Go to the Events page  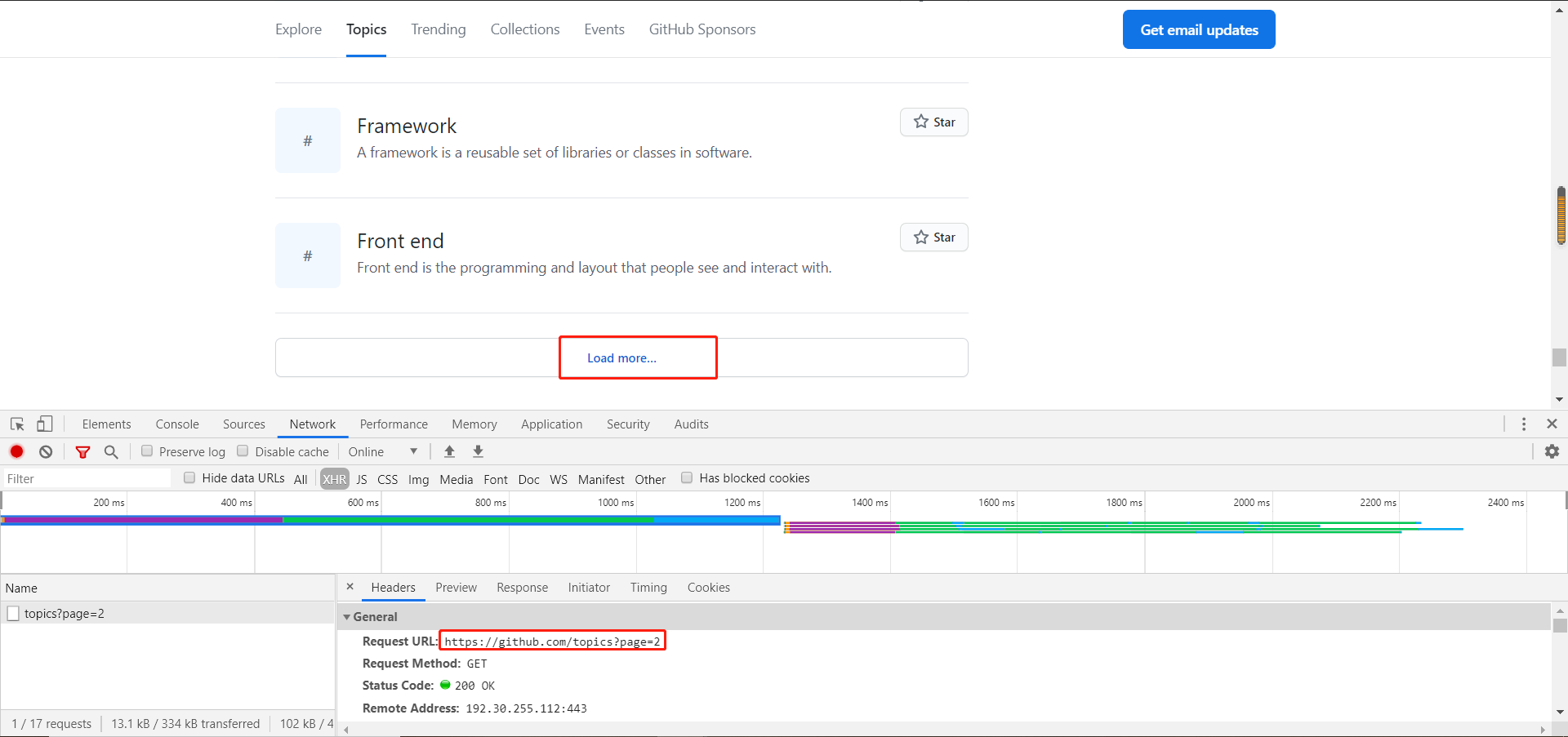pyautogui.click(x=604, y=29)
